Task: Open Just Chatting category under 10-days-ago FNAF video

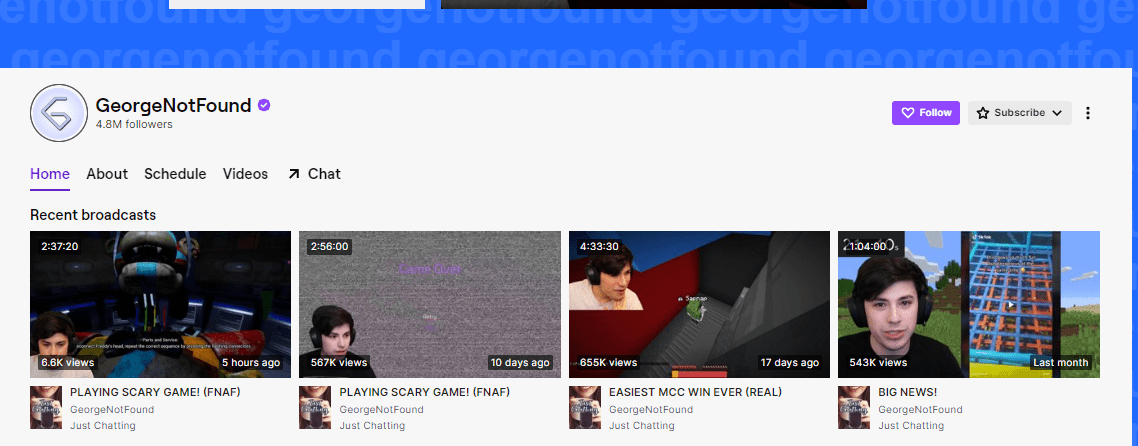Action: click(x=372, y=426)
